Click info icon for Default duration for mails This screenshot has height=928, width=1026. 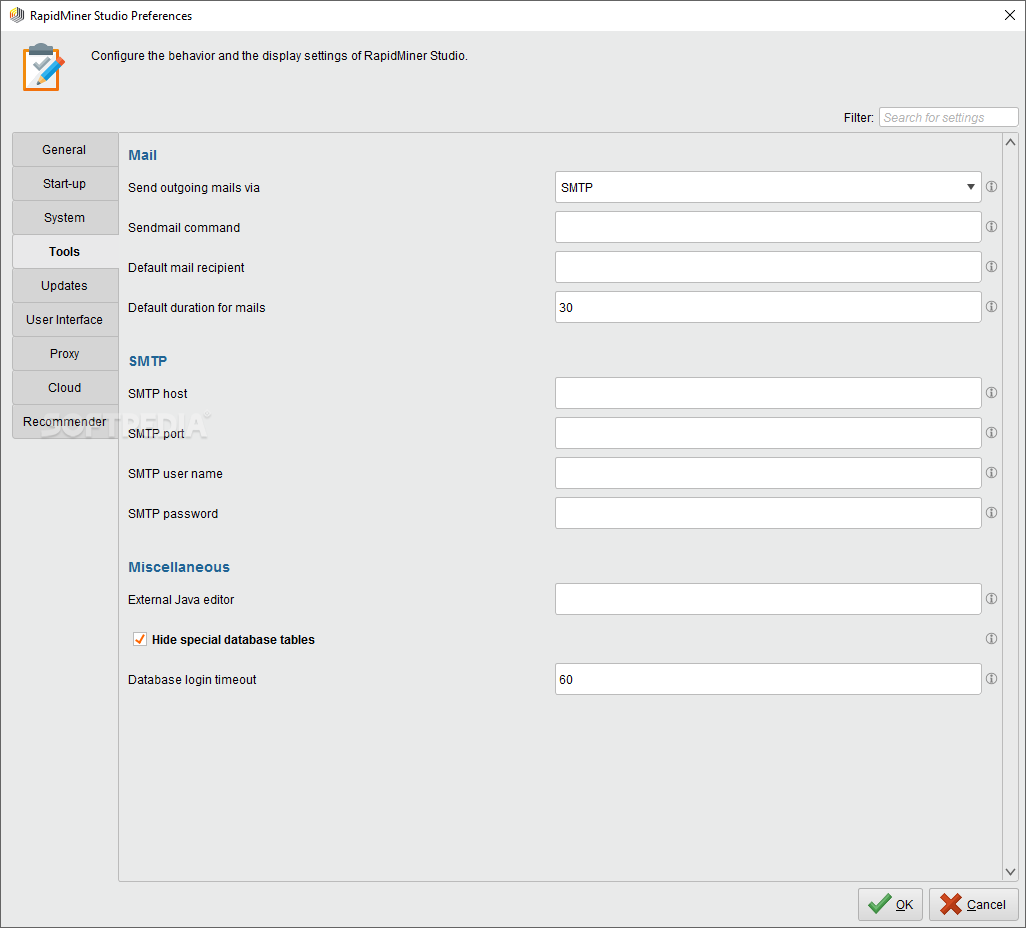tap(991, 306)
